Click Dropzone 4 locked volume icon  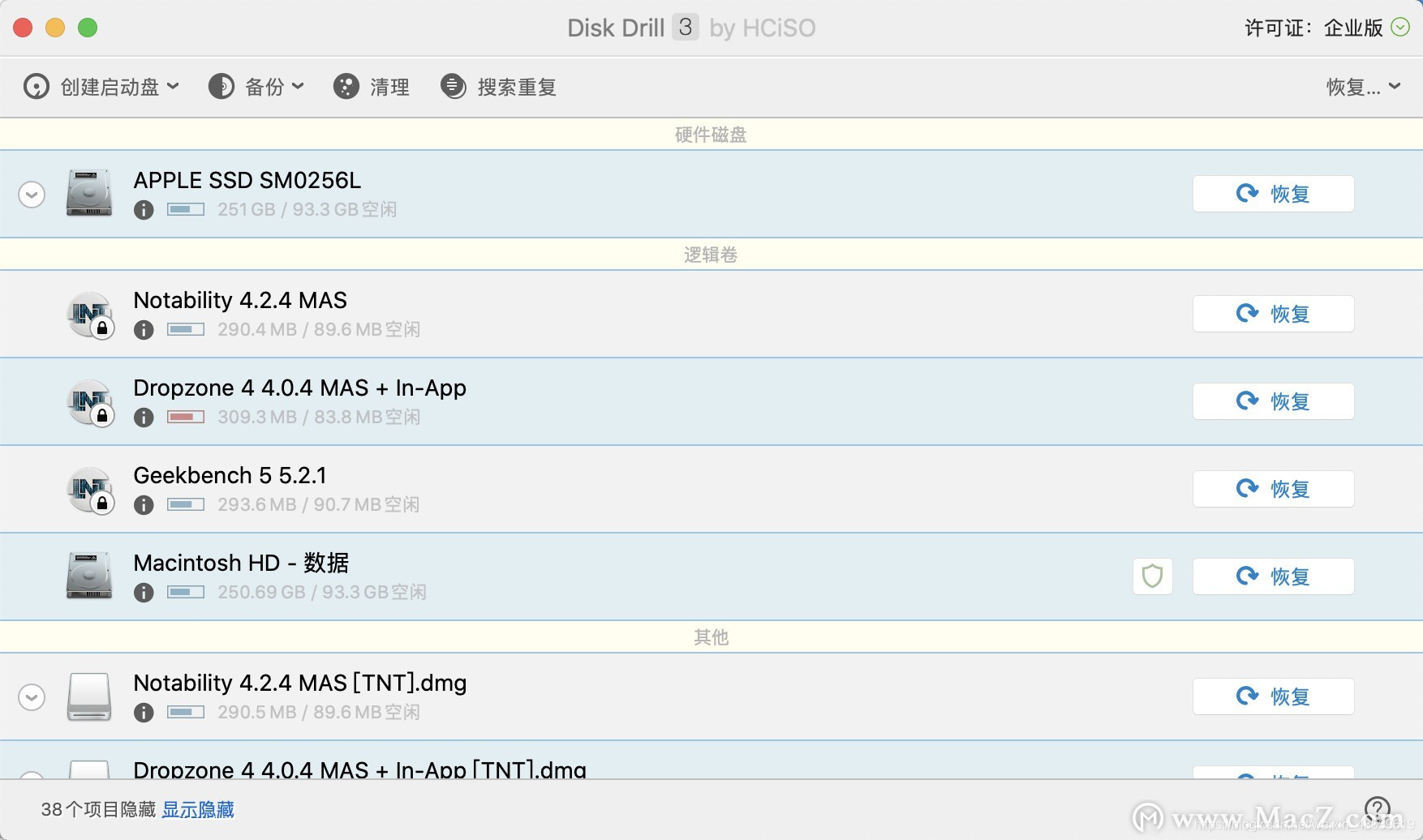pos(89,402)
